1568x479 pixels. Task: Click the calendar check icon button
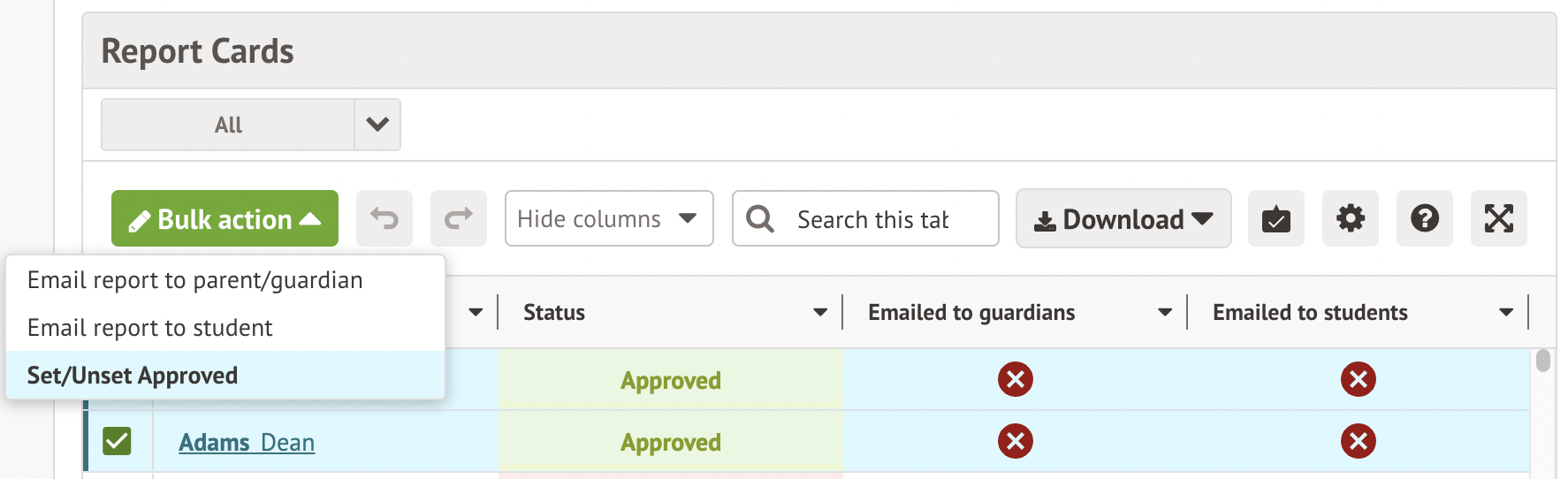1275,218
